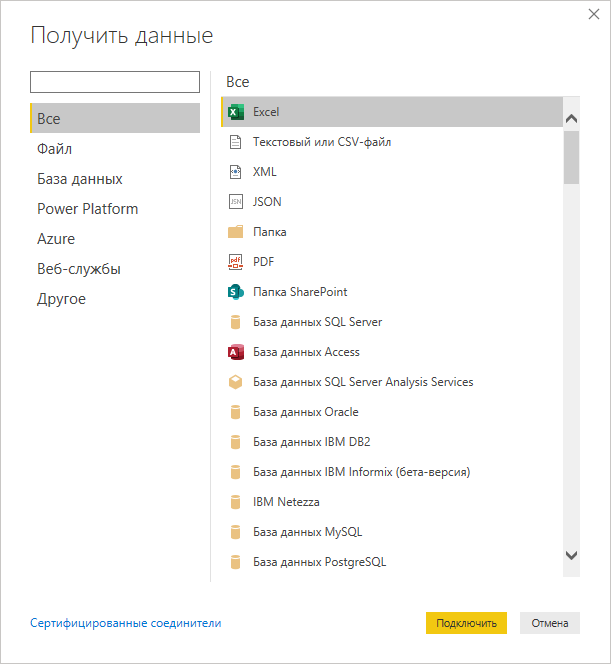Click the PostgreSQL database icon
611x664 pixels.
click(235, 562)
